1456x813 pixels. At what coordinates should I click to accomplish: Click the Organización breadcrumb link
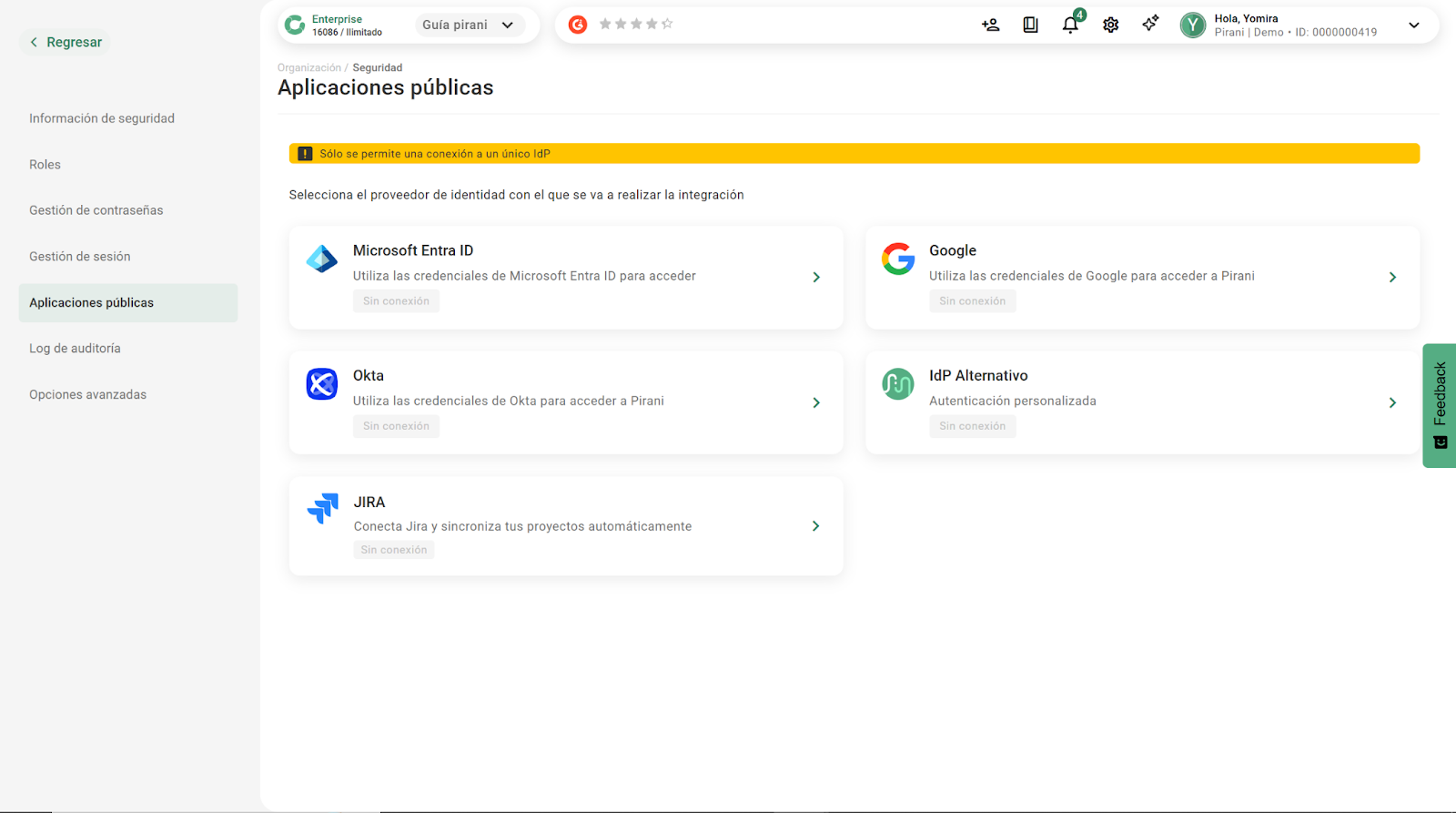pyautogui.click(x=309, y=67)
